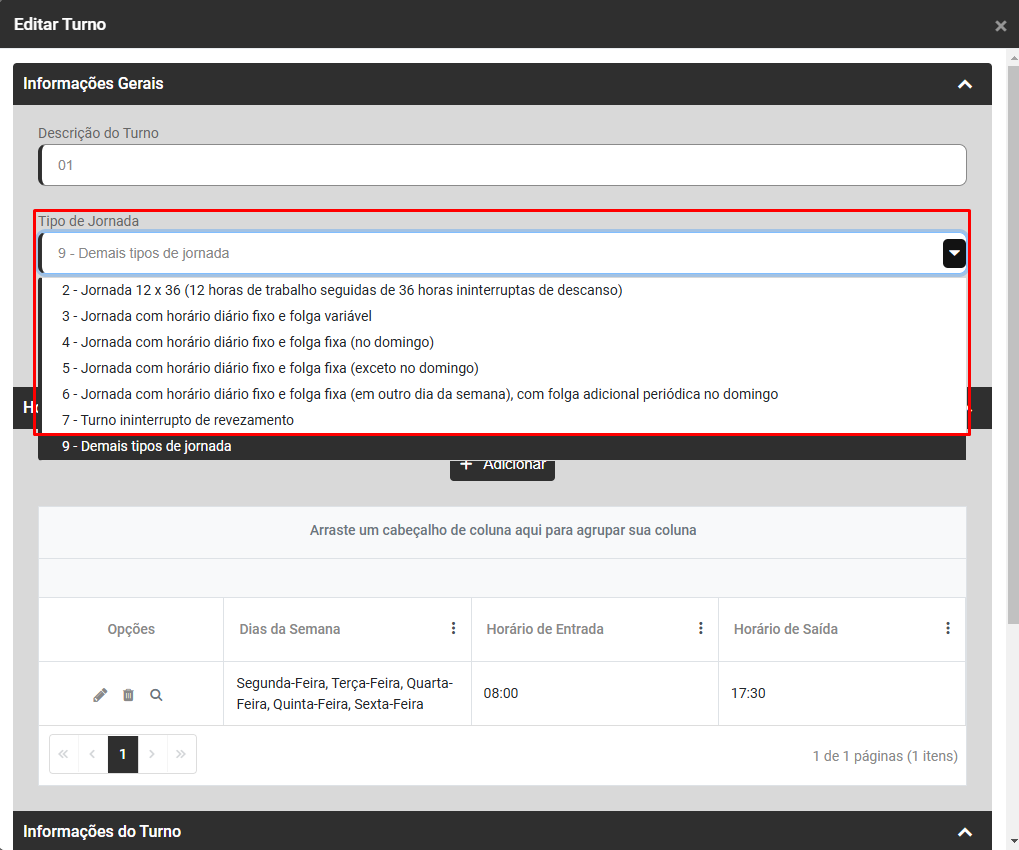The height and width of the screenshot is (850, 1019).
Task: Click the Descrição do Turno input field
Action: pos(502,165)
